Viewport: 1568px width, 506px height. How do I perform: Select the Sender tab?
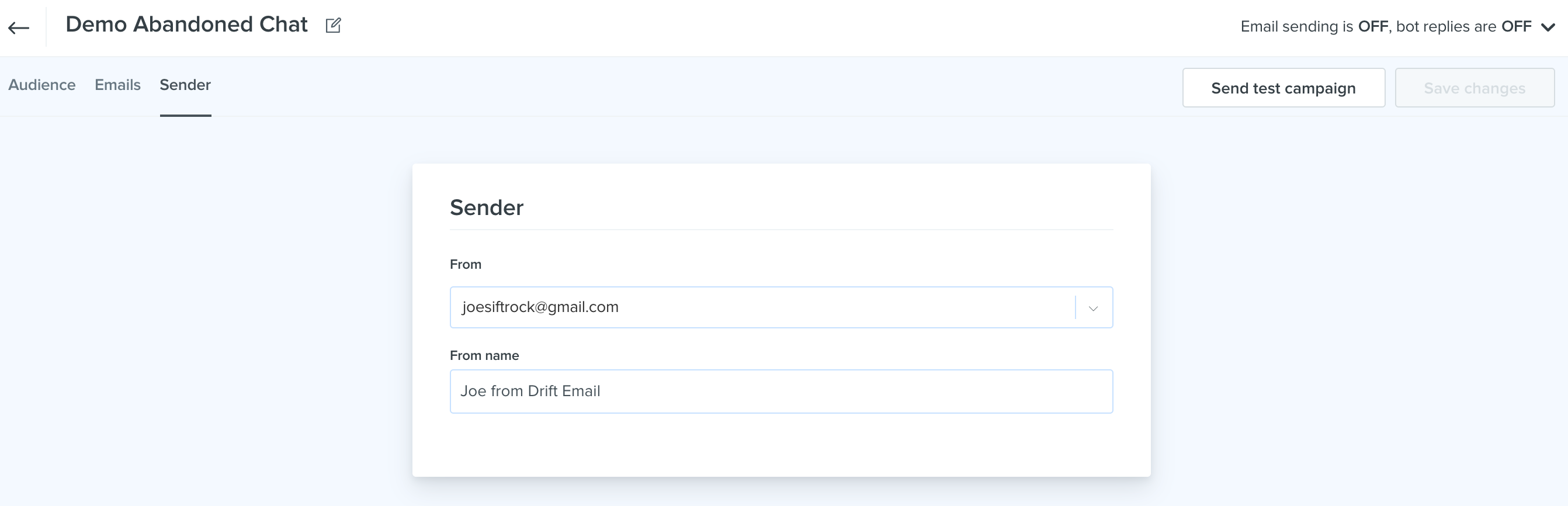(185, 85)
